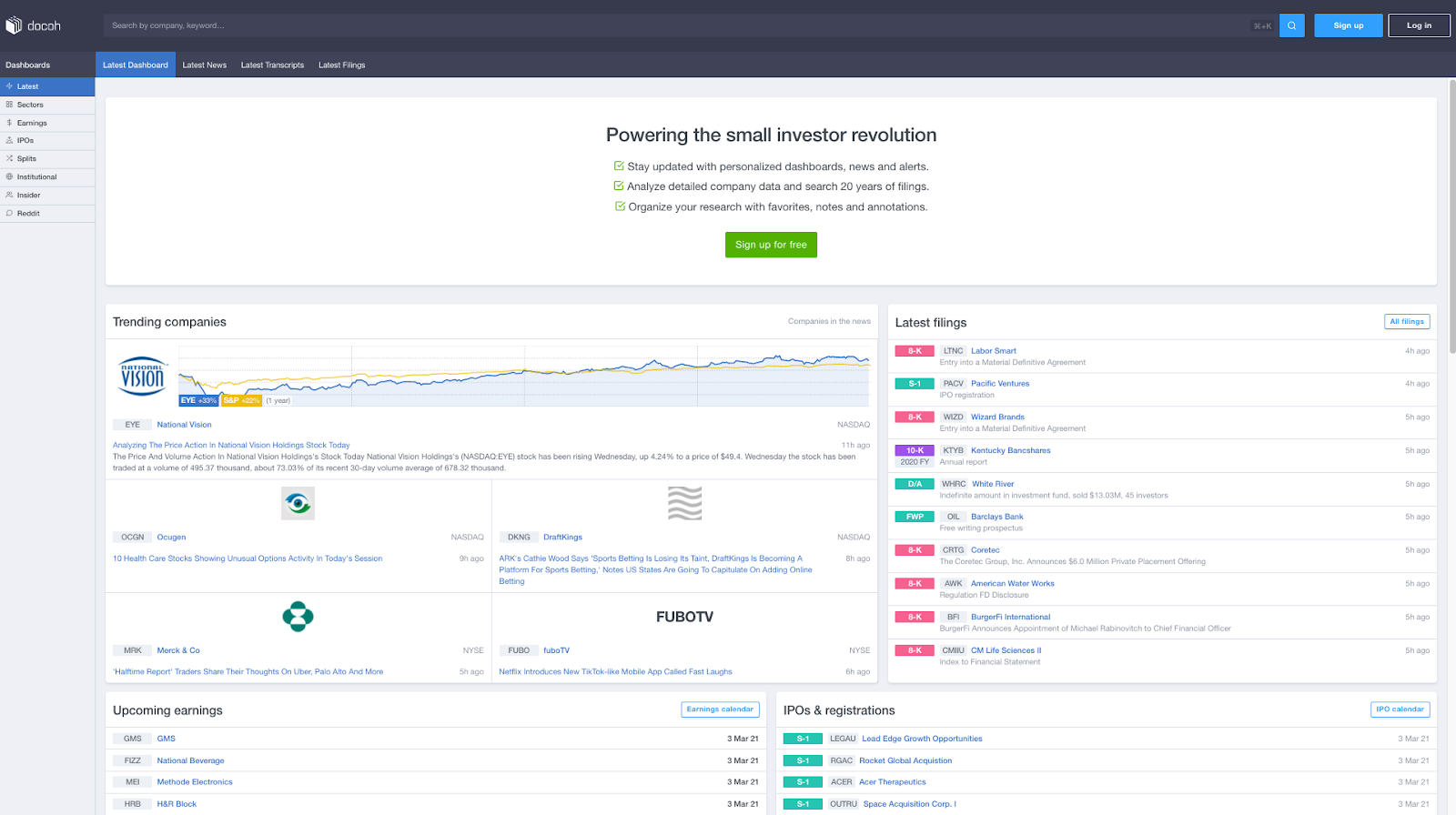The image size is (1456, 815).
Task: Read the National Vision price action article
Action: point(231,446)
